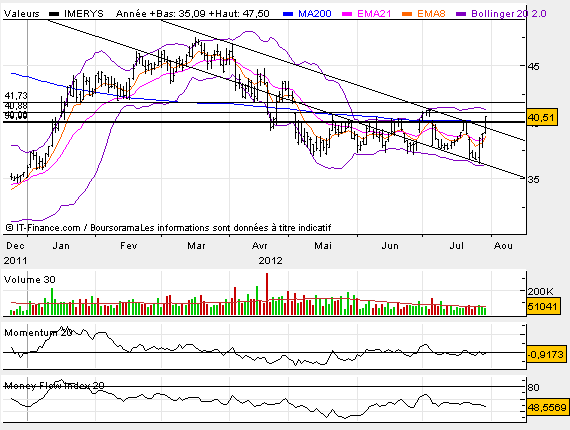Viewport: 570px width, 430px height.
Task: Click the 41,73 resistance level label
Action: pyautogui.click(x=16, y=96)
